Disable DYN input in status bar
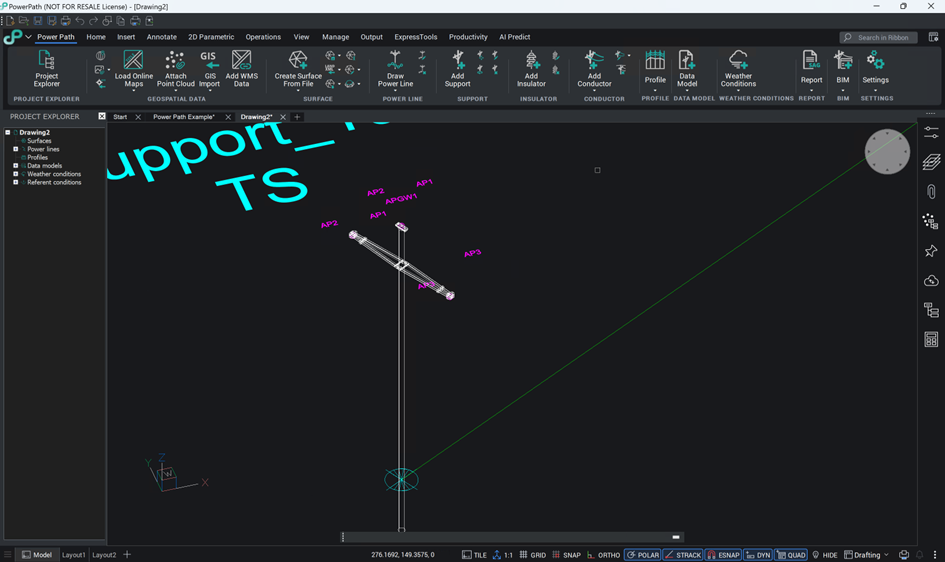945x562 pixels. point(758,555)
